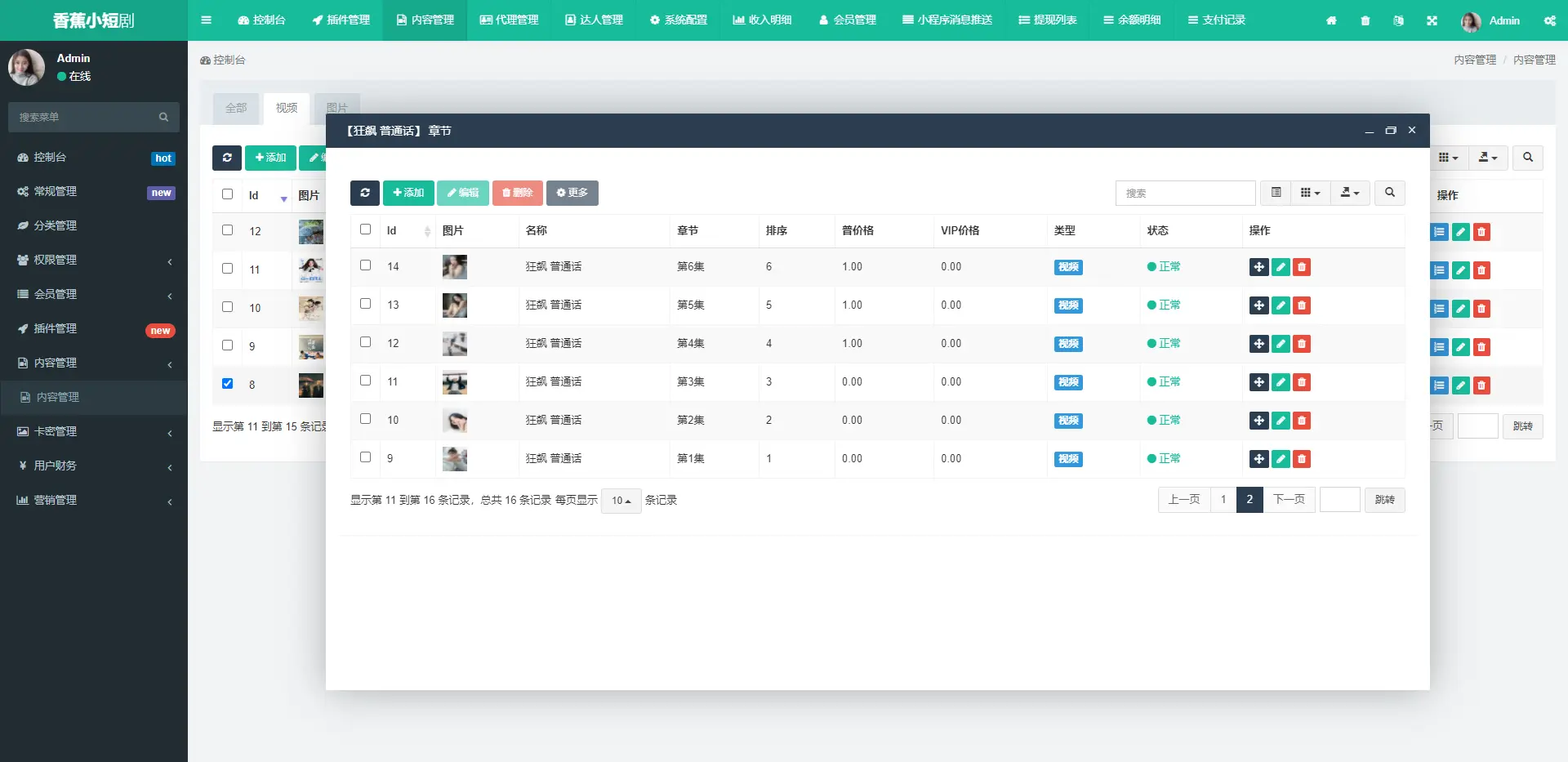Click the thumbnail image of row Id 11
The height and width of the screenshot is (762, 1568).
[x=454, y=382]
